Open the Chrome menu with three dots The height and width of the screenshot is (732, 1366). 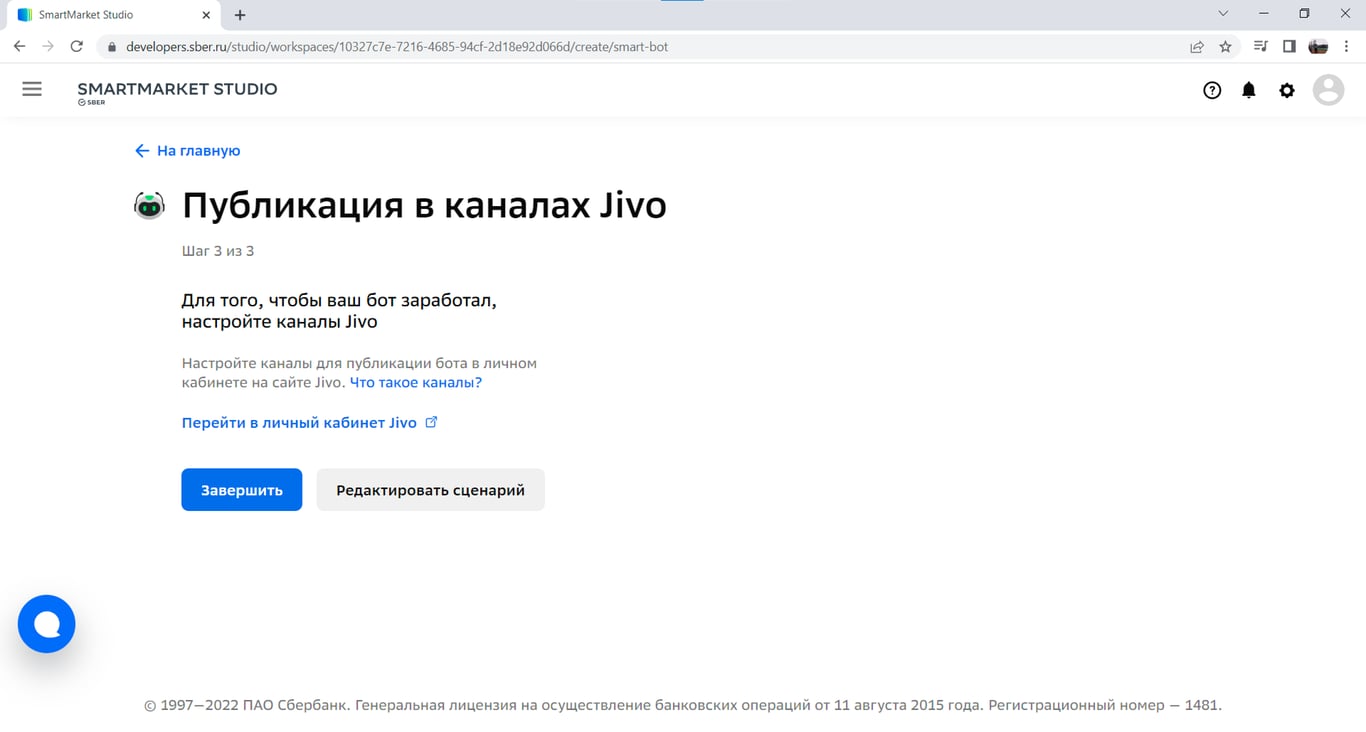[1345, 46]
